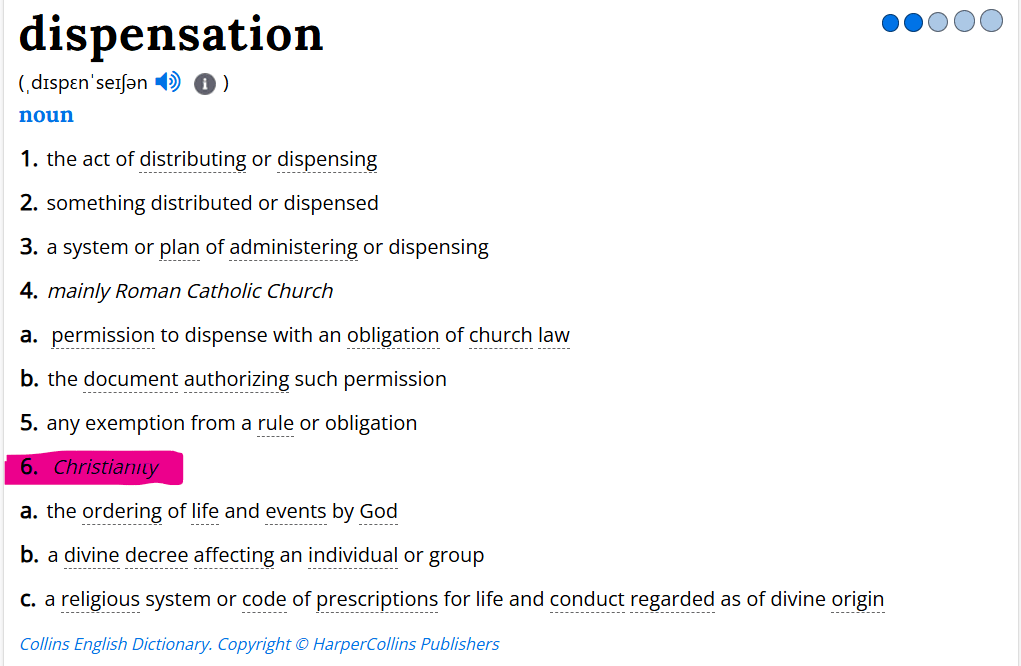Click the third light frequency dot
The height and width of the screenshot is (666, 1021).
click(x=938, y=21)
